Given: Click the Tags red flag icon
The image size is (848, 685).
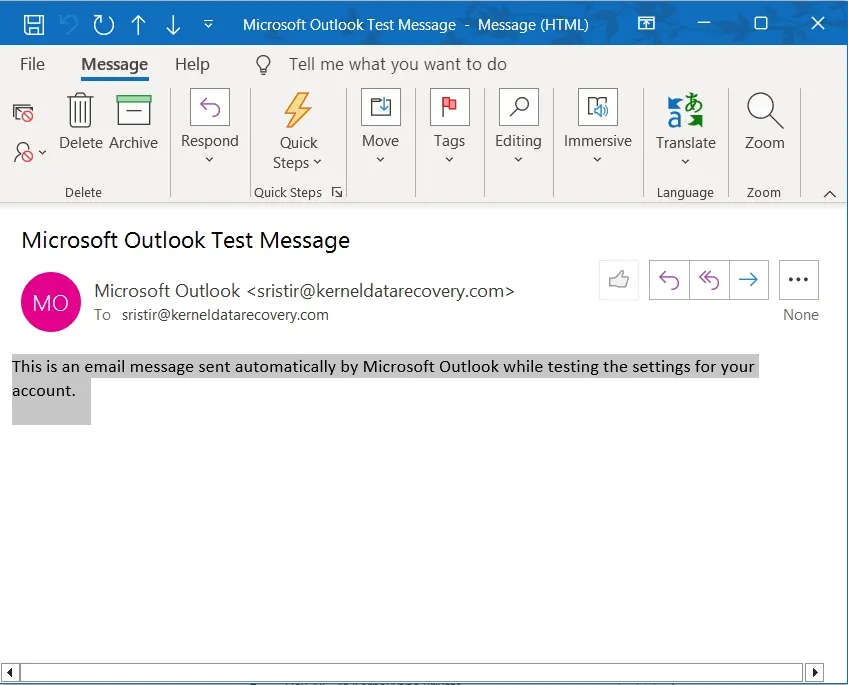Looking at the screenshot, I should point(449,107).
